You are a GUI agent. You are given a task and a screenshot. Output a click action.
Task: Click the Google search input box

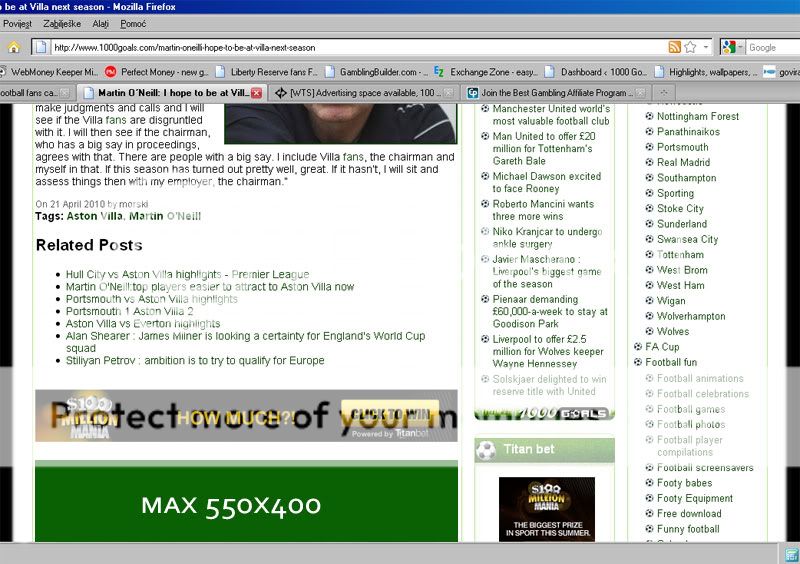(x=773, y=47)
